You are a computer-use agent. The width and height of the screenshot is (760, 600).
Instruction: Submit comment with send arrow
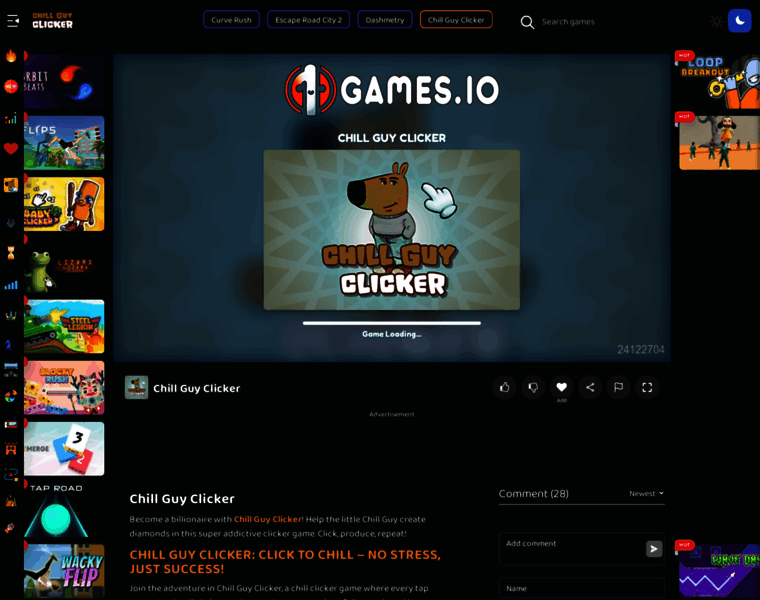[x=654, y=549]
